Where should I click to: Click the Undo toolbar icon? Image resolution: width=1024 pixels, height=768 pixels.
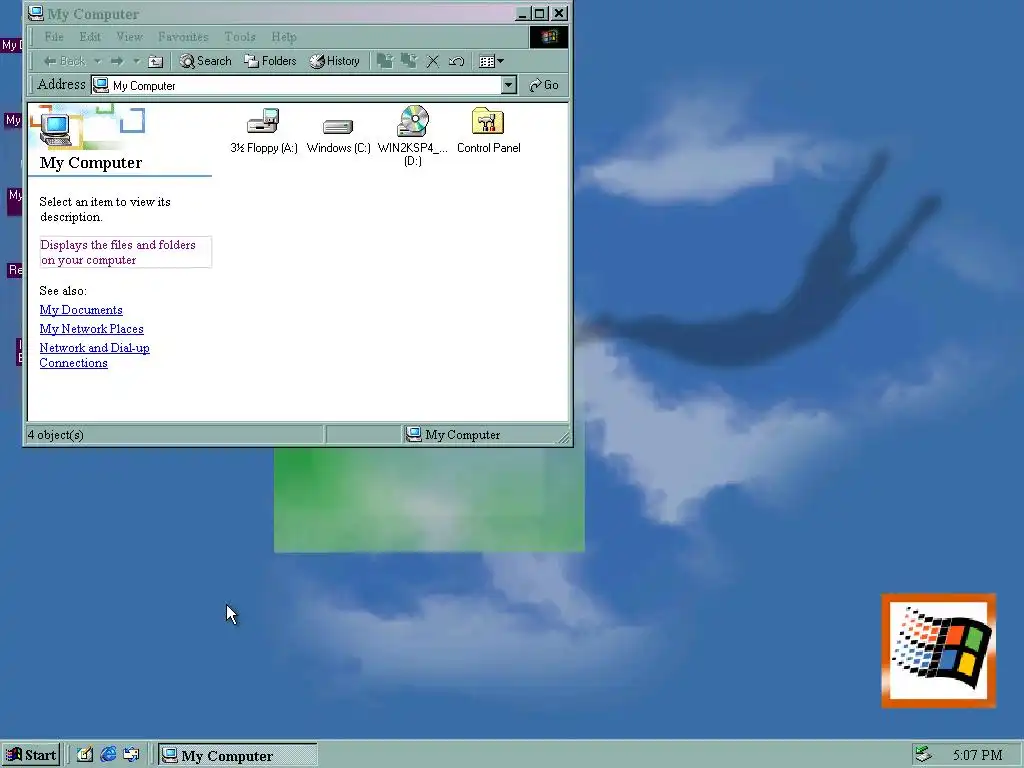[456, 61]
